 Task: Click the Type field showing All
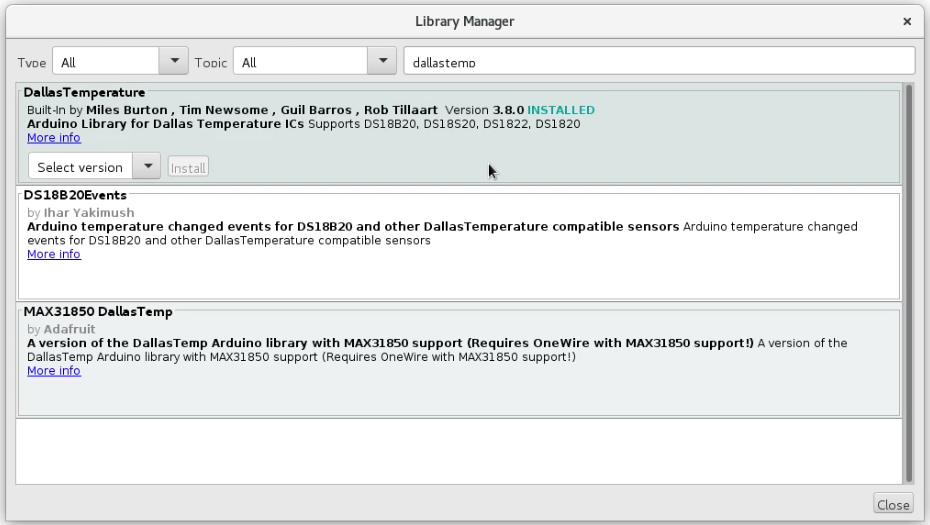pos(106,62)
